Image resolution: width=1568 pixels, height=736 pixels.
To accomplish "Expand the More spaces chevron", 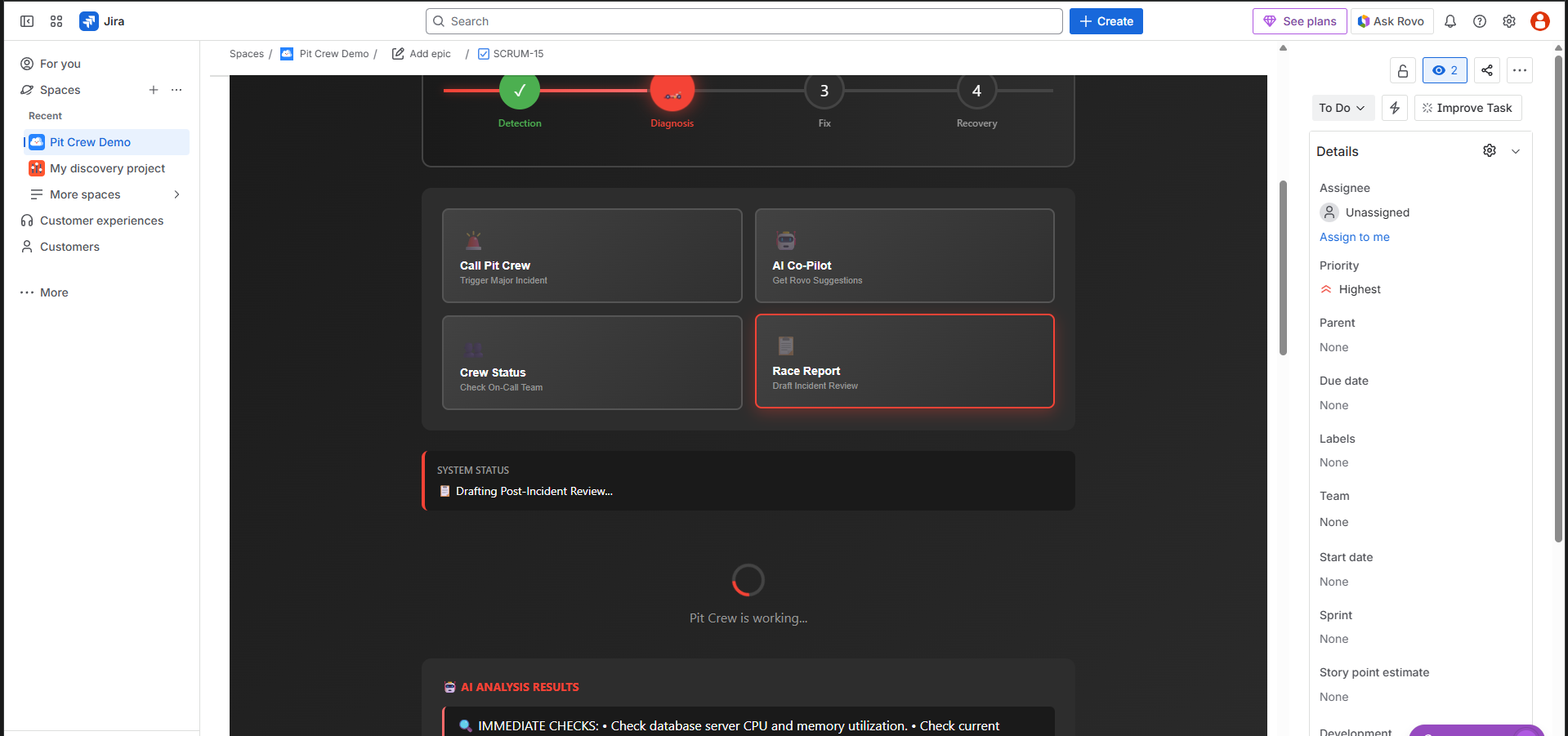I will point(176,194).
